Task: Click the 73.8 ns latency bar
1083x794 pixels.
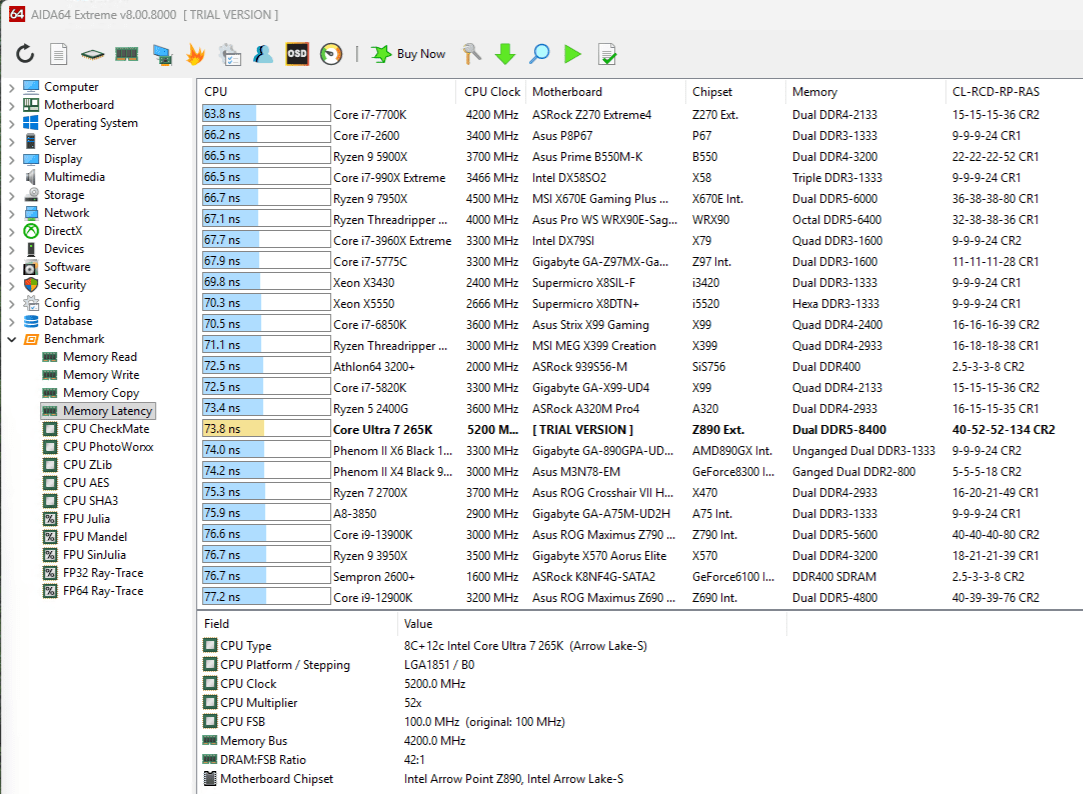Action: (266, 429)
